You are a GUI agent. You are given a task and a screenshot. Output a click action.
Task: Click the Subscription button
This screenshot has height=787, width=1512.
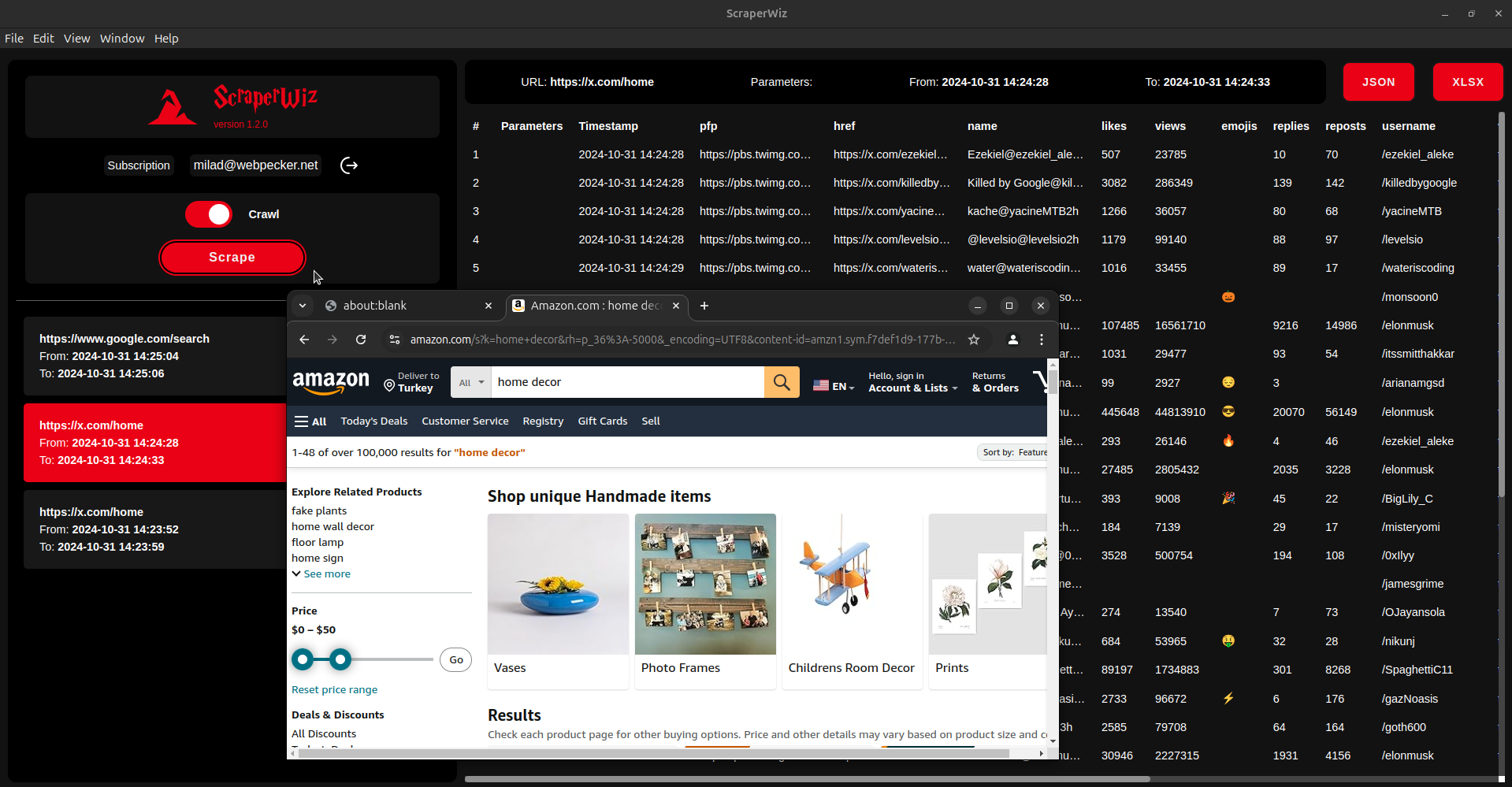[139, 165]
